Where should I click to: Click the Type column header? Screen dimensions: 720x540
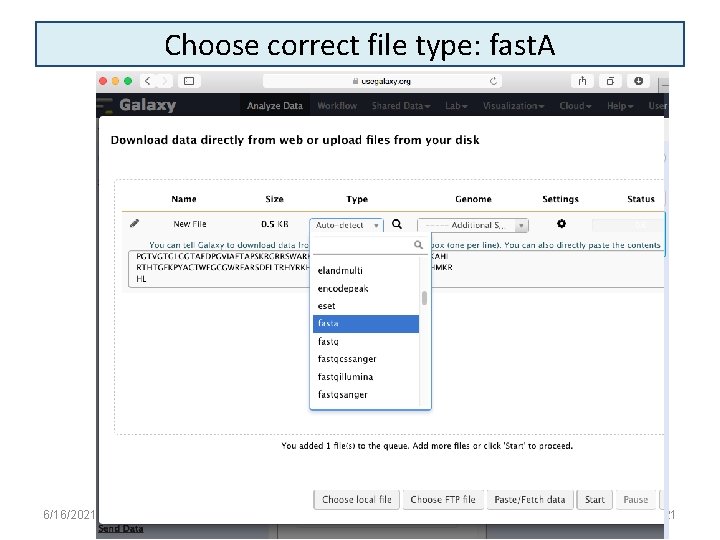(x=357, y=199)
